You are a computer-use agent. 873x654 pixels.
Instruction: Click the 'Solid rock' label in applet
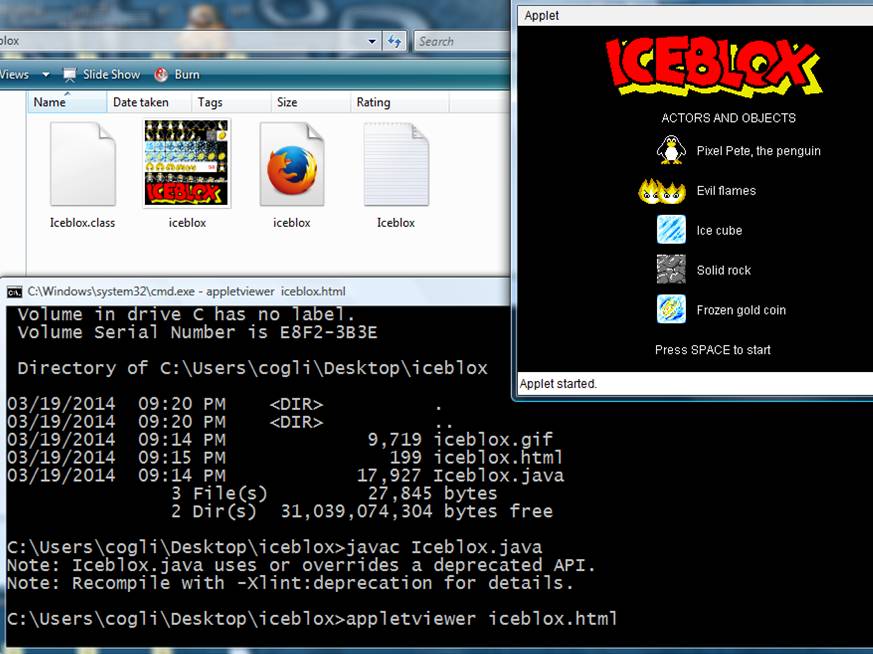[x=724, y=271]
